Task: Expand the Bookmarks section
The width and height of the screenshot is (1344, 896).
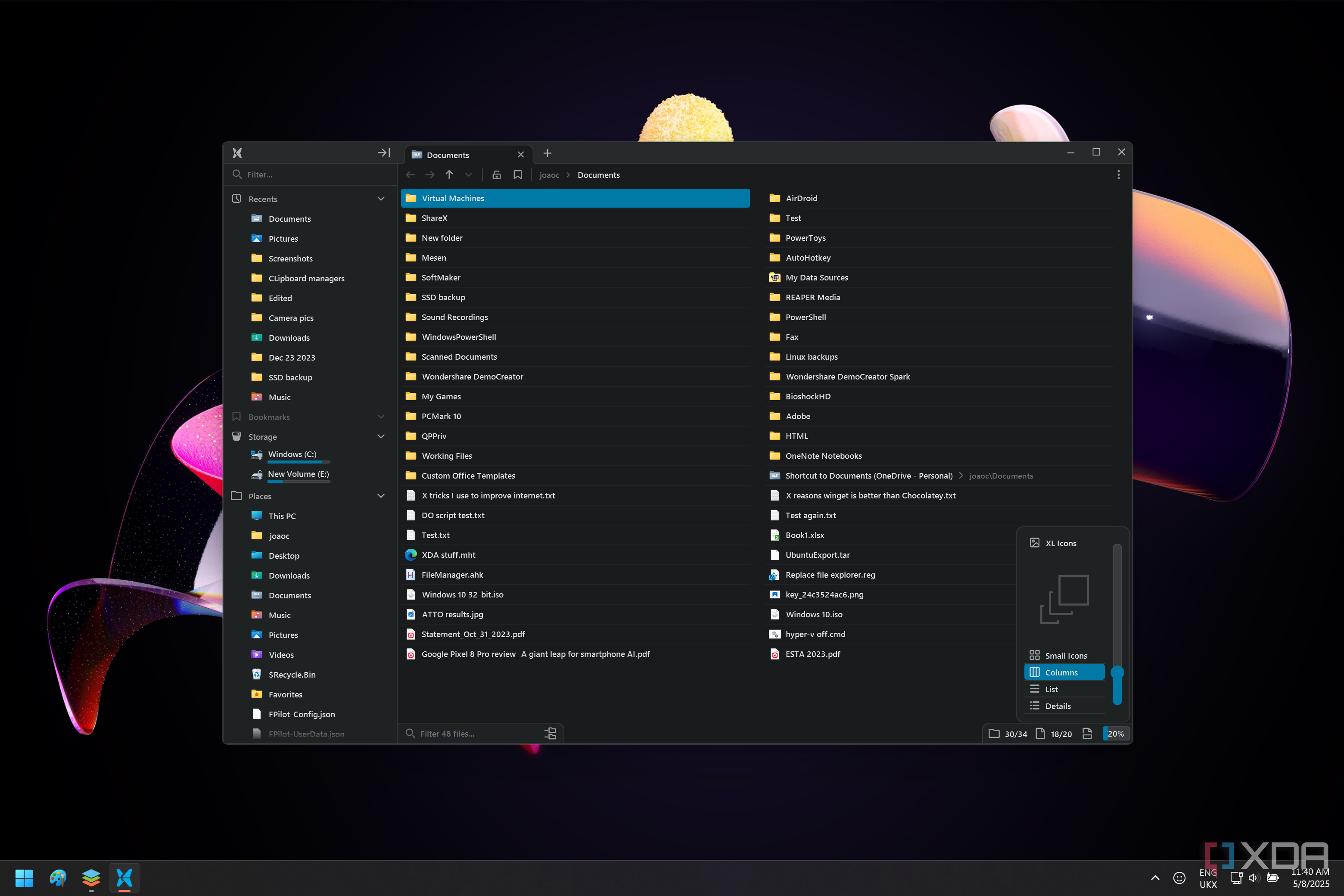Action: (x=381, y=417)
